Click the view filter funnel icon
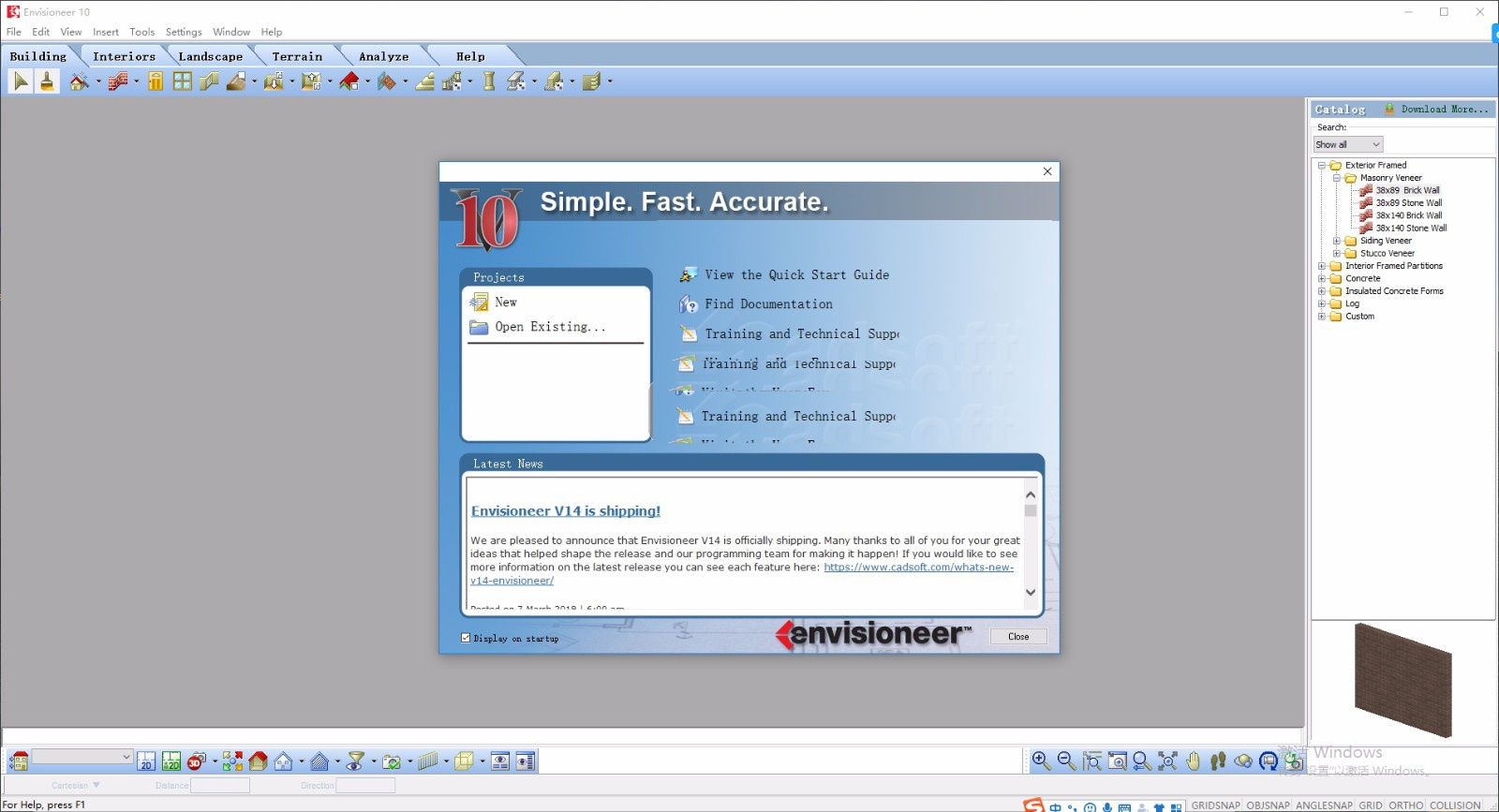This screenshot has height=812, width=1499. coord(356,761)
